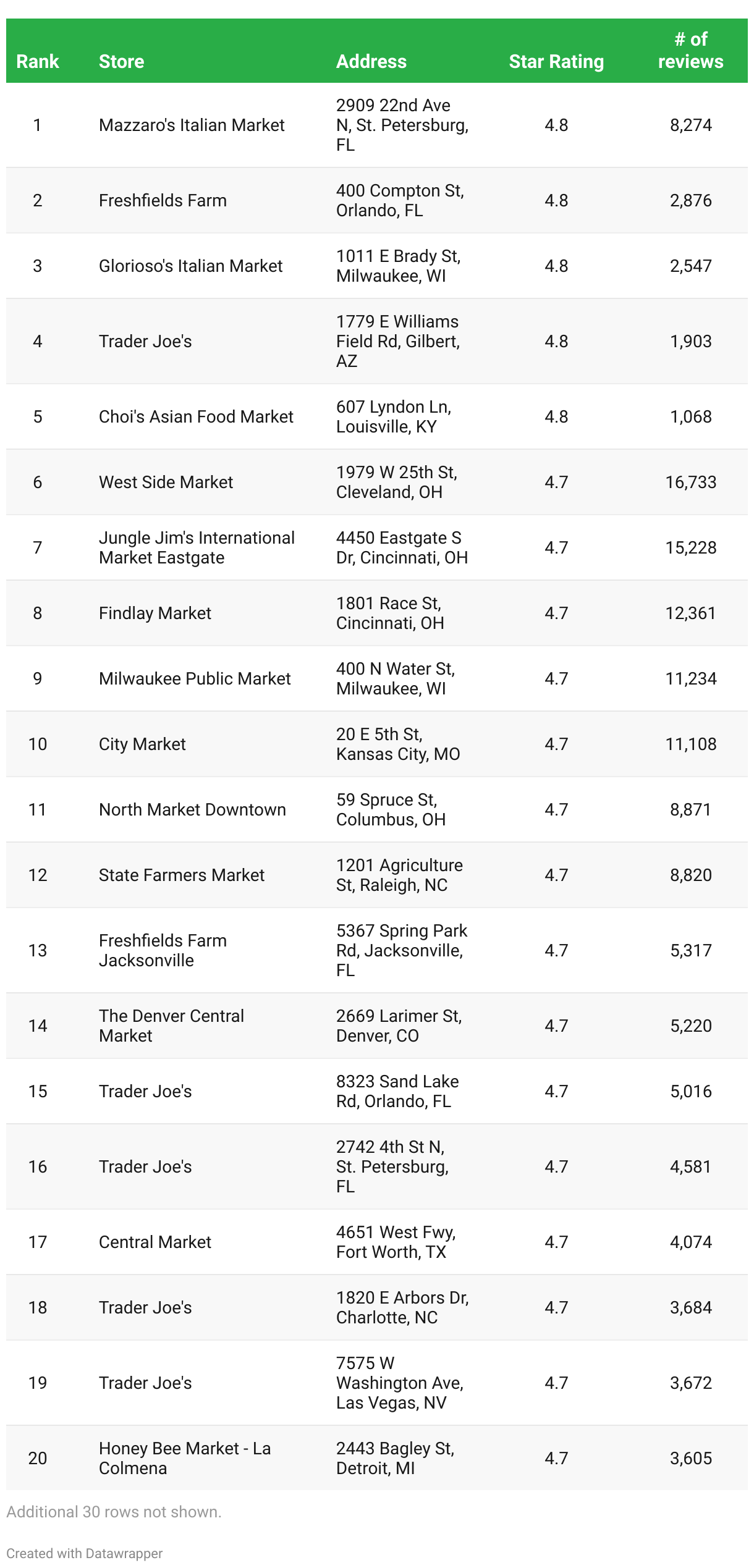Sort by the Star Rating header
The width and height of the screenshot is (754, 1568).
coord(556,61)
